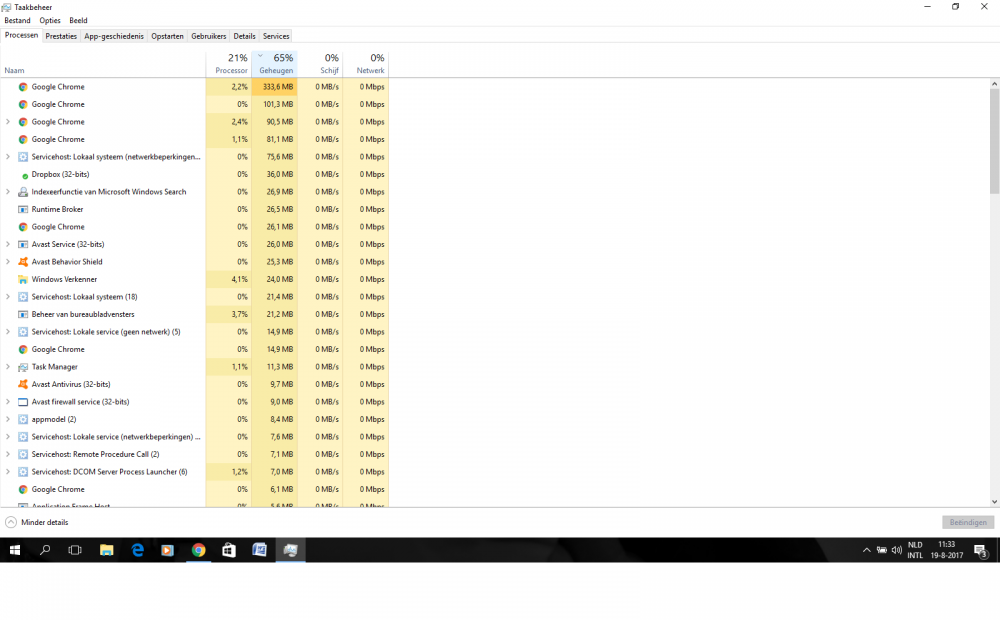Switch to the Services tab
This screenshot has height=620, width=1000.
pos(276,36)
